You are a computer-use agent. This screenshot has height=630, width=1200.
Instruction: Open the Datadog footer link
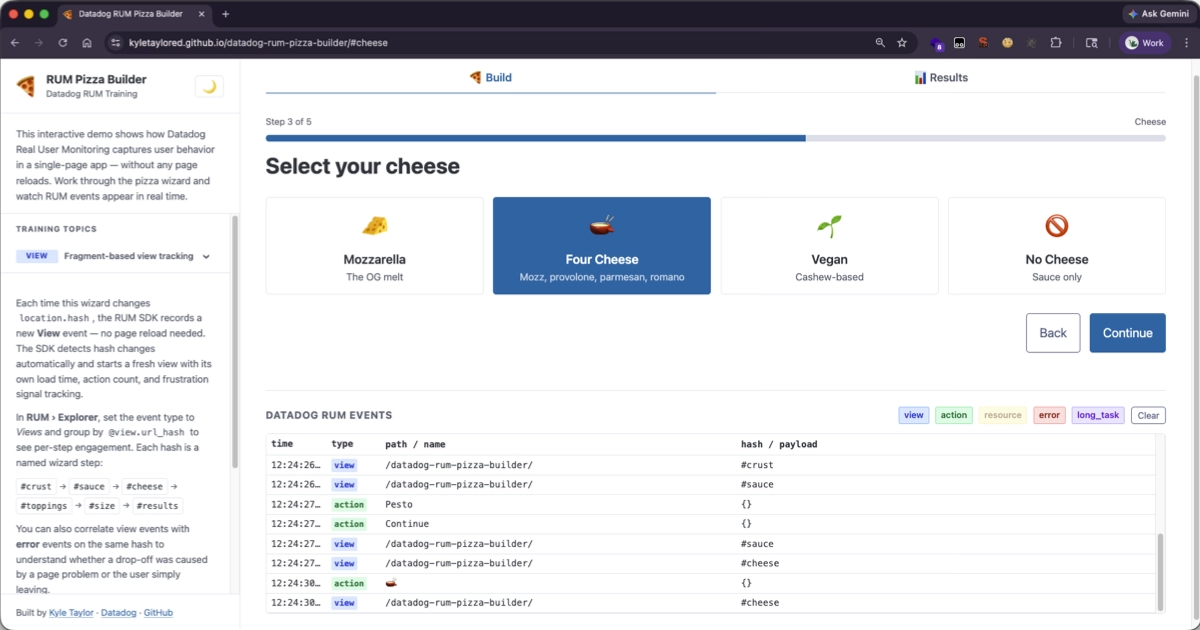tap(119, 612)
